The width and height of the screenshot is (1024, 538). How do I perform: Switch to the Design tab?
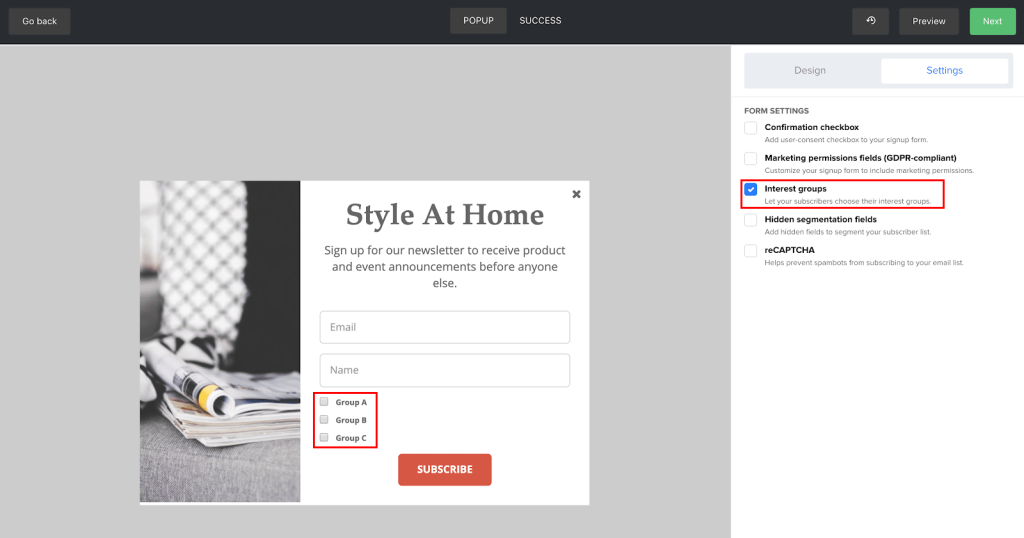click(810, 71)
